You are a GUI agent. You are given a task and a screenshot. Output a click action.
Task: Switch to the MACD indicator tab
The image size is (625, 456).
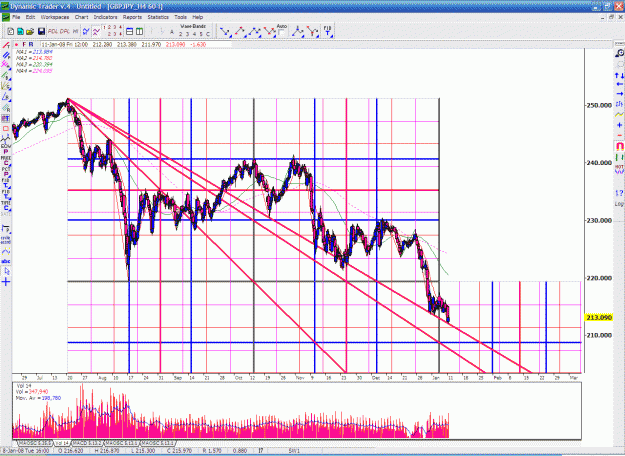click(87, 443)
